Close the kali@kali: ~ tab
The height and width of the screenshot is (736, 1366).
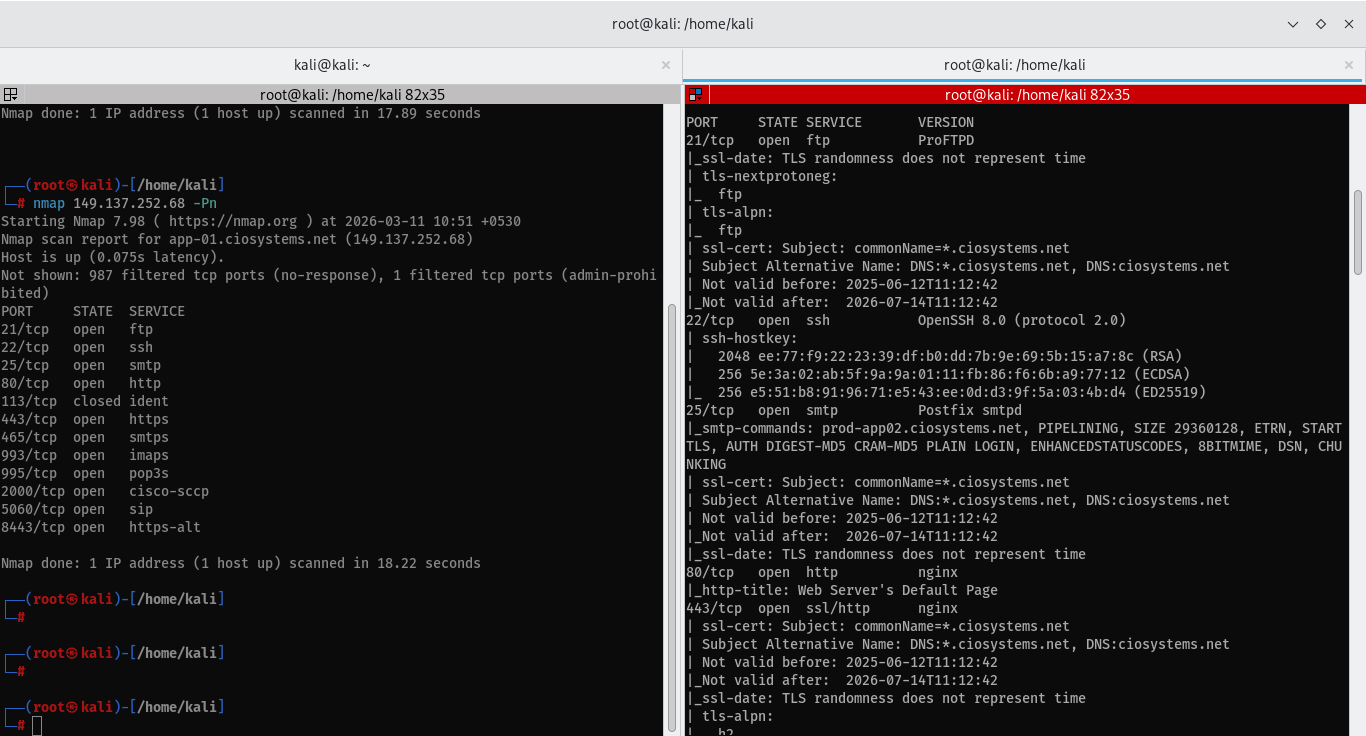[x=666, y=65]
